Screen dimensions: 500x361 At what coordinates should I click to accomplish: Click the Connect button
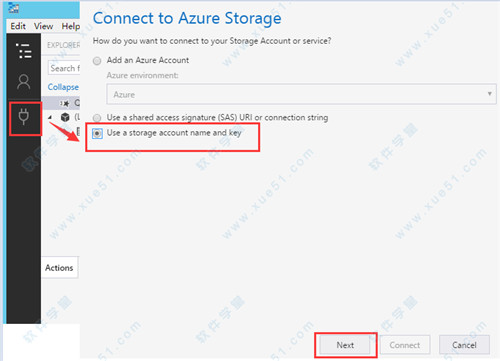405,345
